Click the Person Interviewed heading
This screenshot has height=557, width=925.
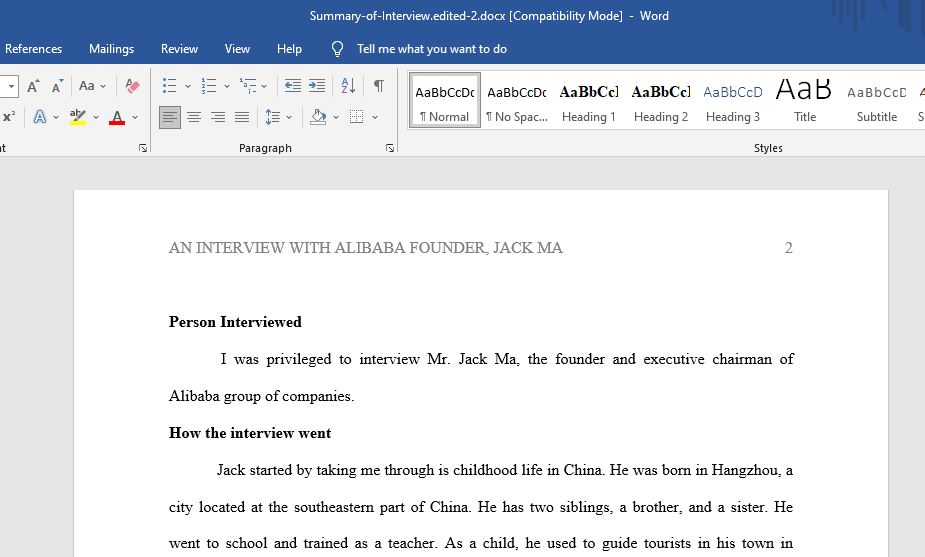(x=235, y=322)
